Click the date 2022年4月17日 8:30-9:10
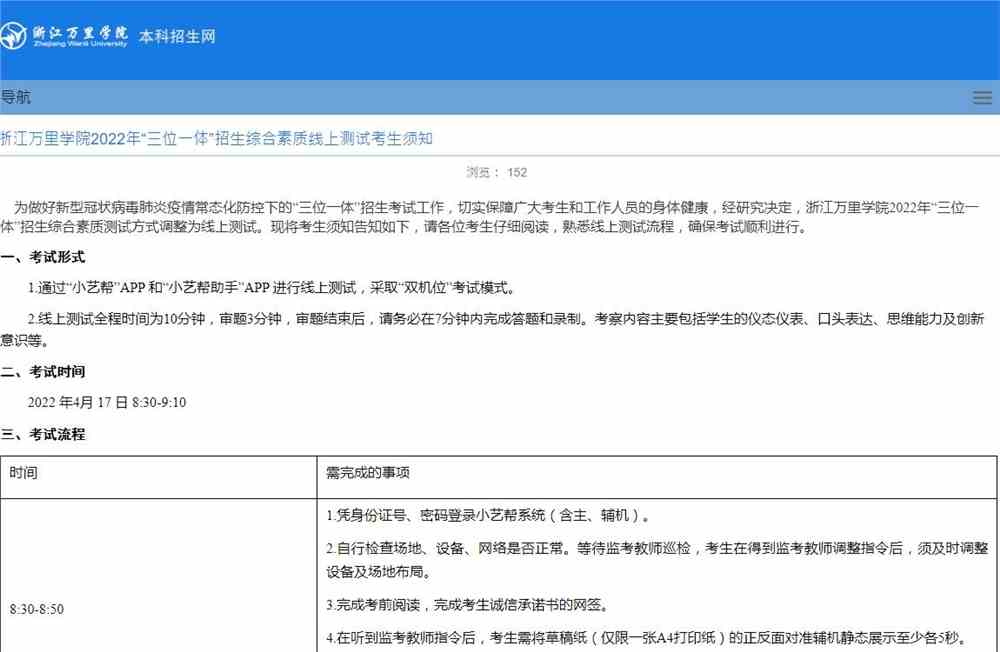Image resolution: width=1000 pixels, height=652 pixels. click(107, 403)
